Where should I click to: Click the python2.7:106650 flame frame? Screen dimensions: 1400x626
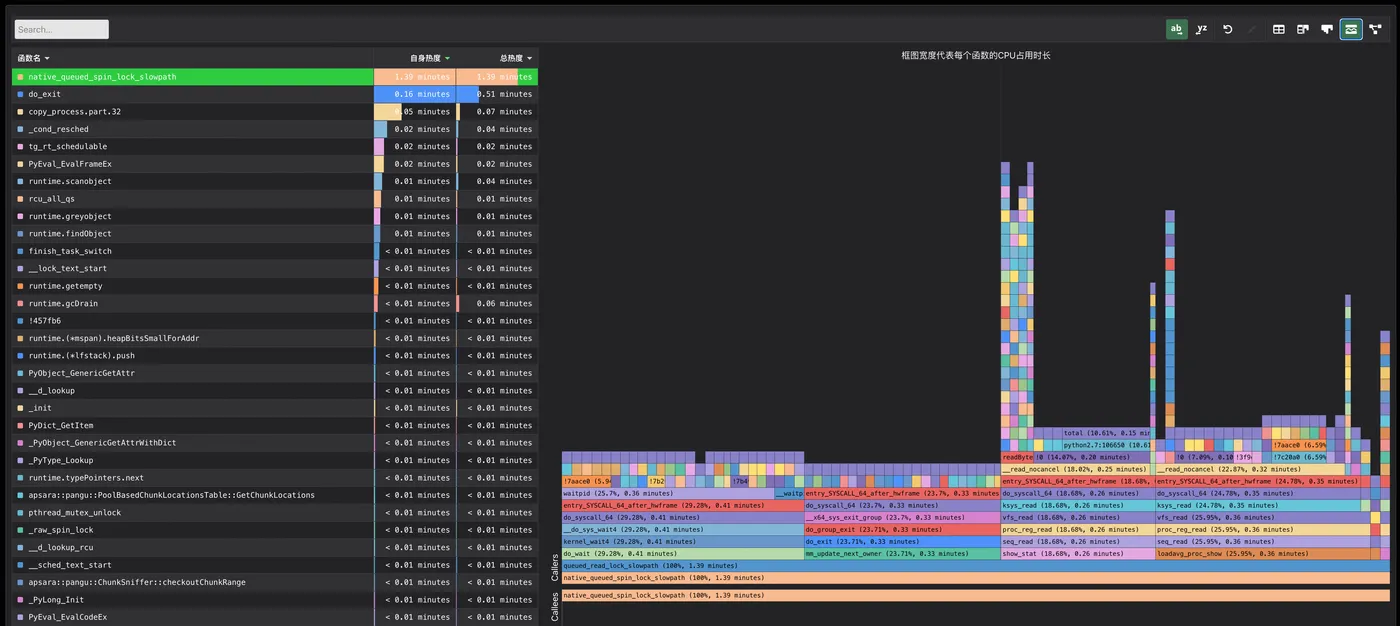tap(1106, 445)
